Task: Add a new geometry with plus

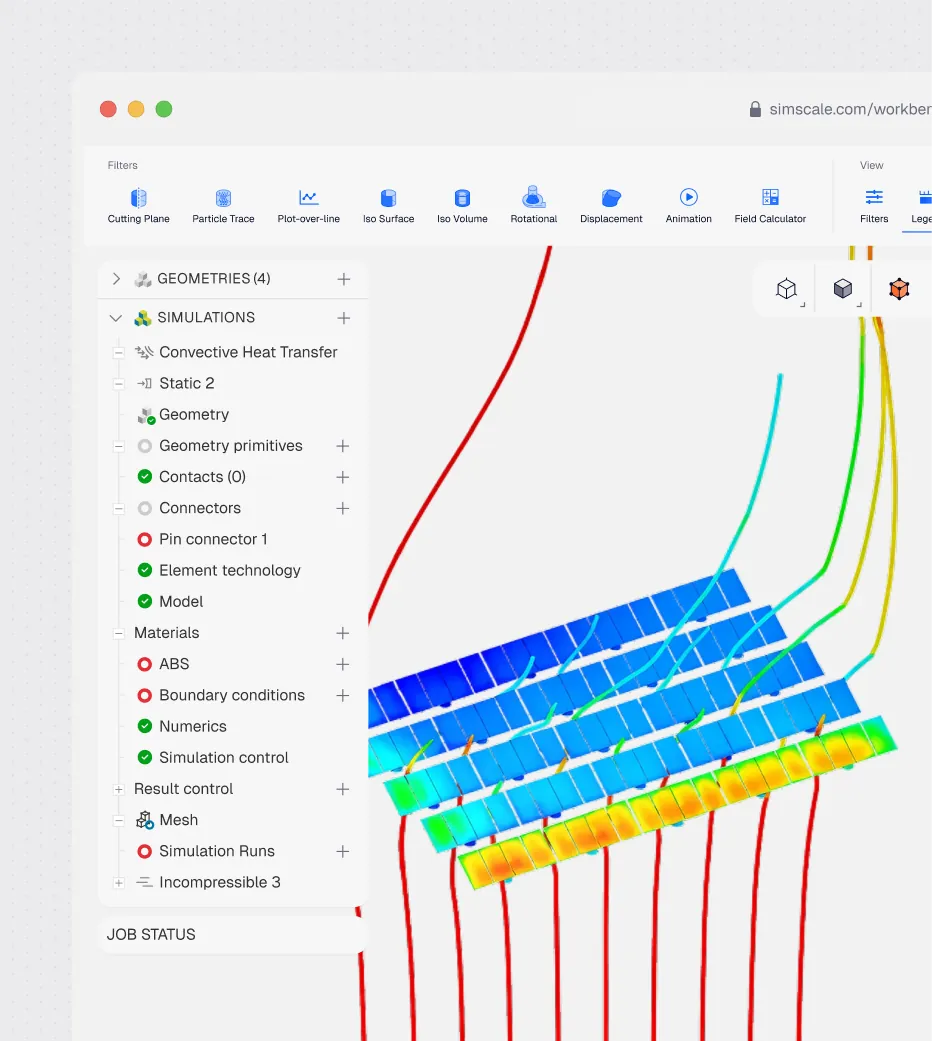Action: (x=343, y=279)
